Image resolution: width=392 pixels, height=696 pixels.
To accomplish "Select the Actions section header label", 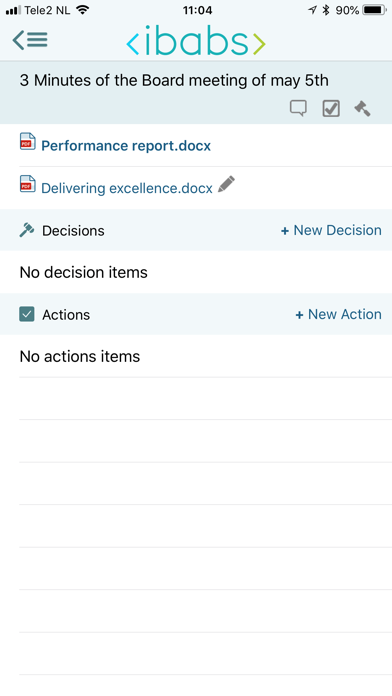I will click(x=66, y=315).
